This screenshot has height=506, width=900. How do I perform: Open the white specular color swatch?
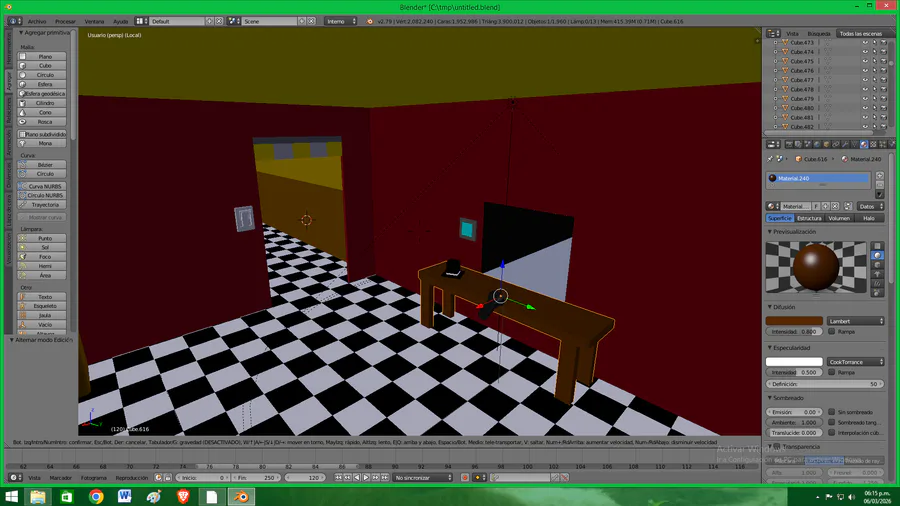point(794,362)
